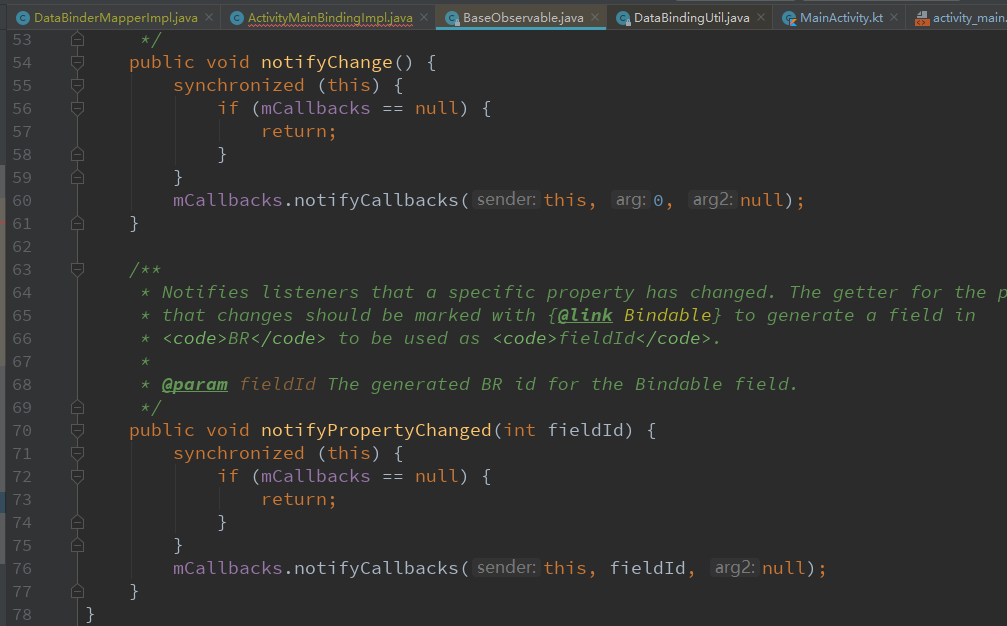Click the 'sender:' parameter hint on line 60
This screenshot has width=1007, height=626.
(x=506, y=200)
